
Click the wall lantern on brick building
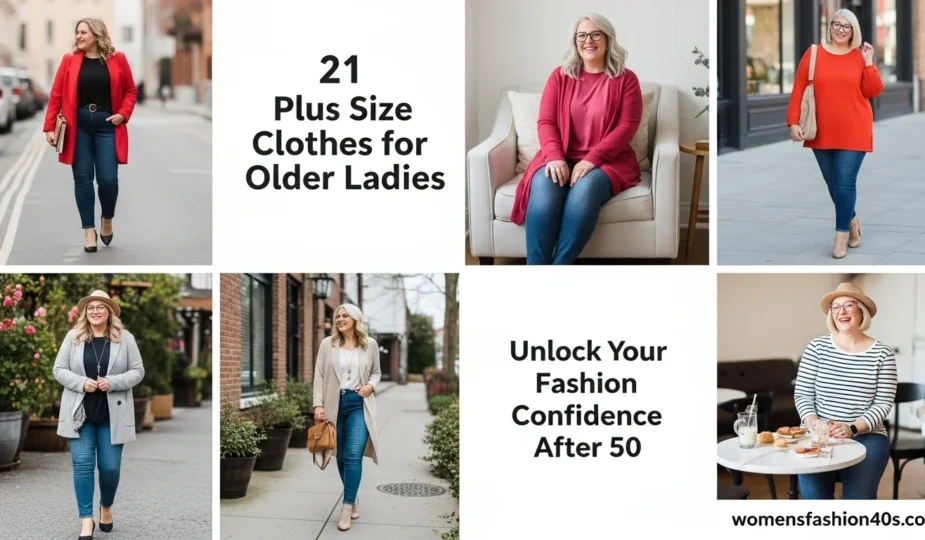[x=322, y=286]
